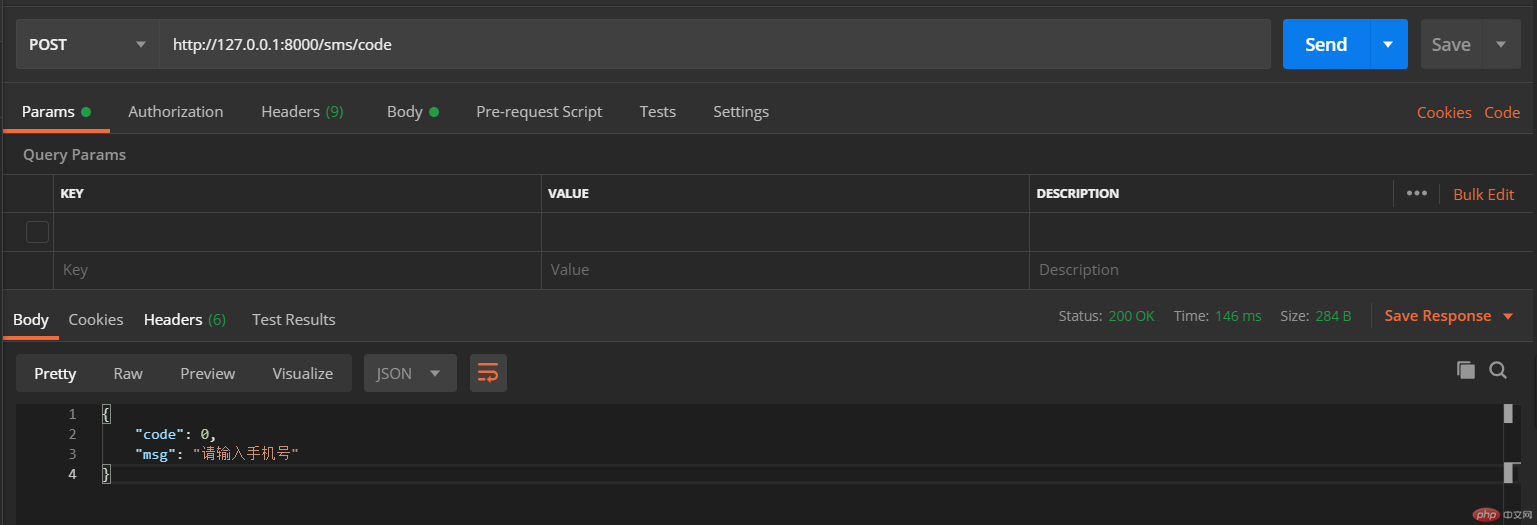Show the Raw response view
The image size is (1537, 525).
click(x=128, y=373)
